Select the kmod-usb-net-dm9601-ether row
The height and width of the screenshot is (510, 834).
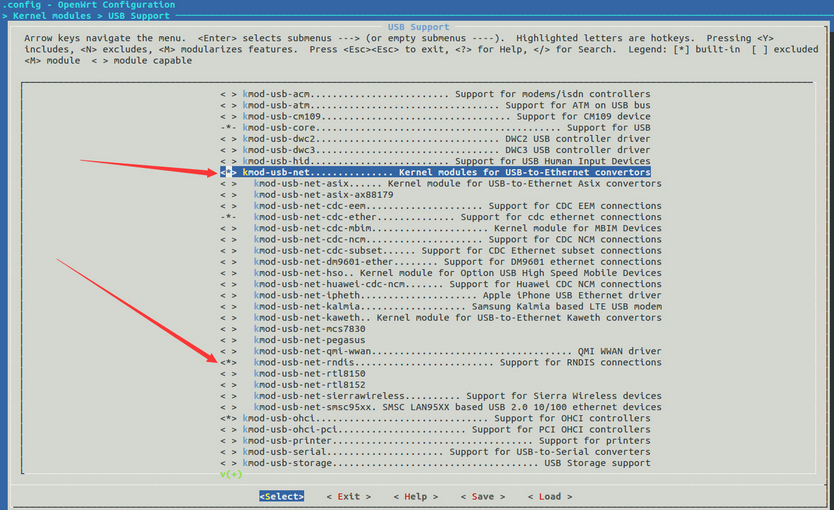pos(441,262)
